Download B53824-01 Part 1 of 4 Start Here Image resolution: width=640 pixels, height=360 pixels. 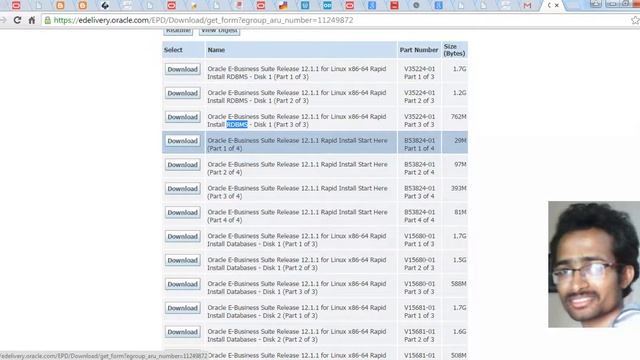point(182,141)
